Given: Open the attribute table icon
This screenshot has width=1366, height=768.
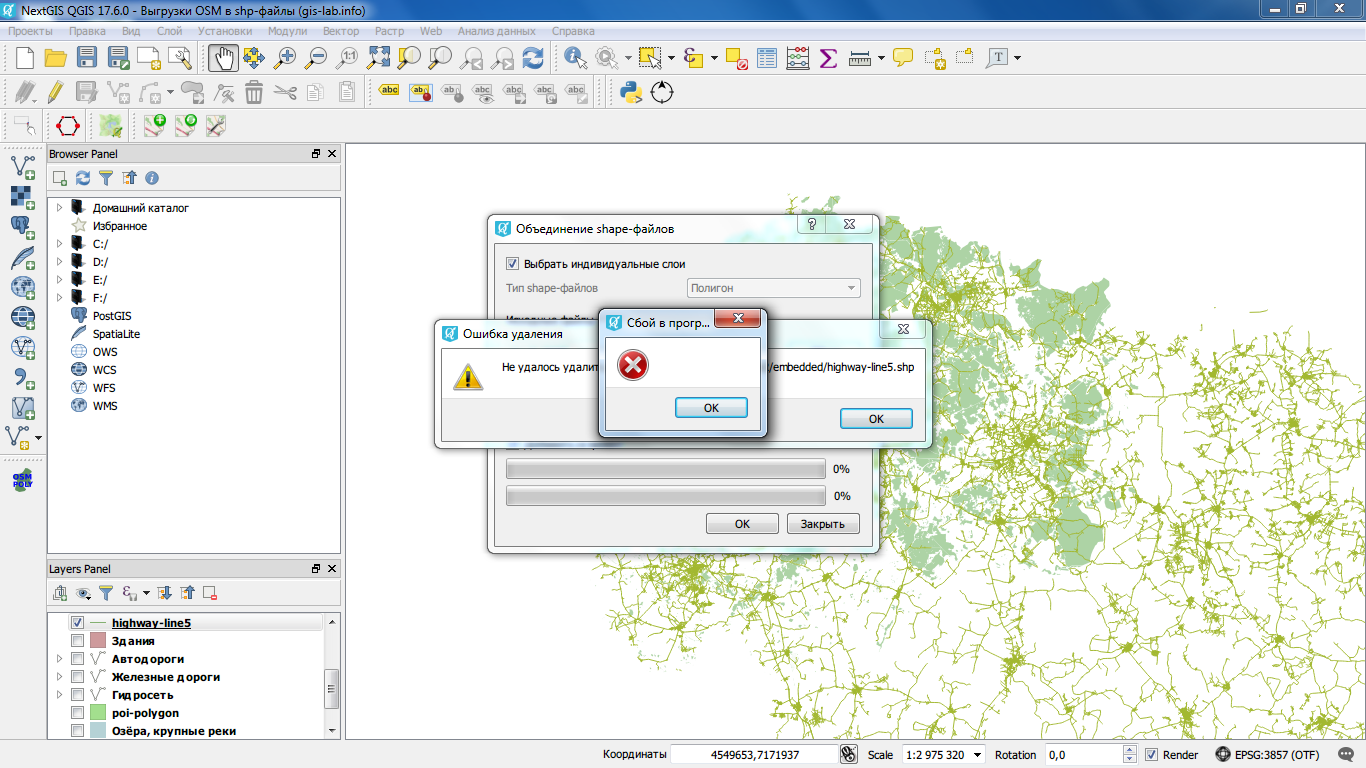Looking at the screenshot, I should click(767, 58).
